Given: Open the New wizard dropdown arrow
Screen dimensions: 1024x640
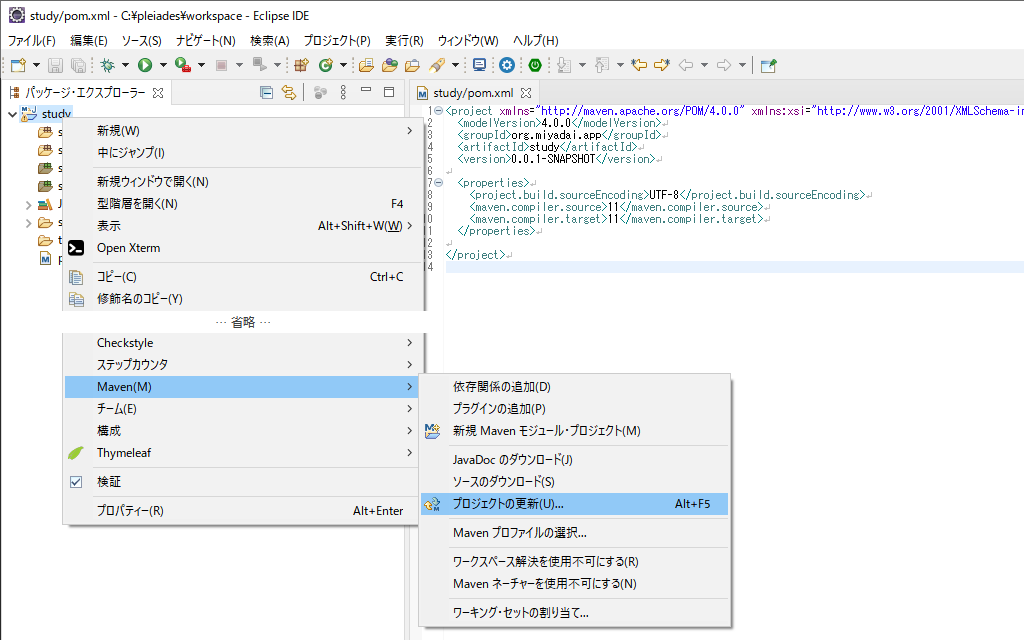Looking at the screenshot, I should (x=36, y=65).
